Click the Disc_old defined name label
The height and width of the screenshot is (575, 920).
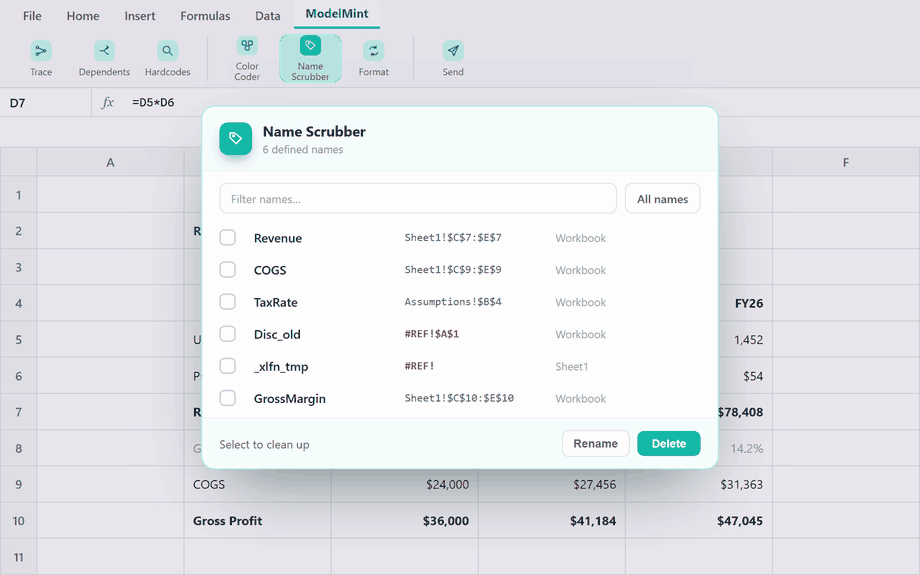277,334
